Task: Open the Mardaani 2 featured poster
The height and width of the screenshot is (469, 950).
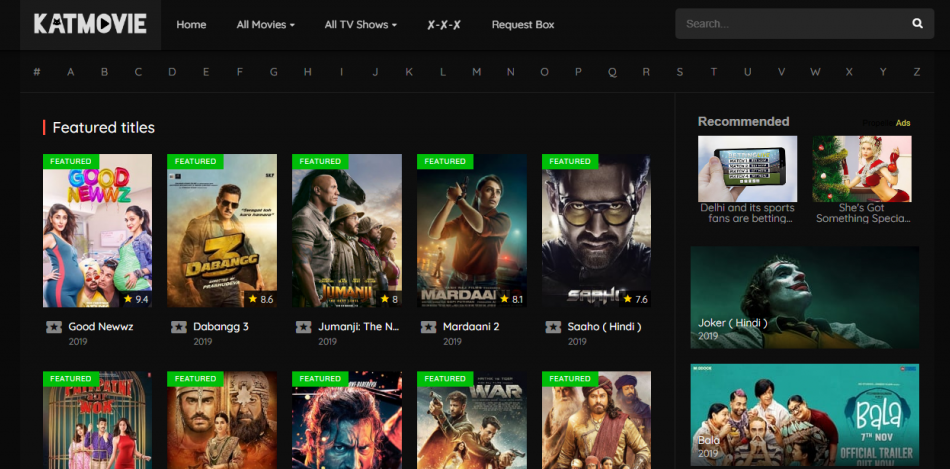Action: point(472,230)
